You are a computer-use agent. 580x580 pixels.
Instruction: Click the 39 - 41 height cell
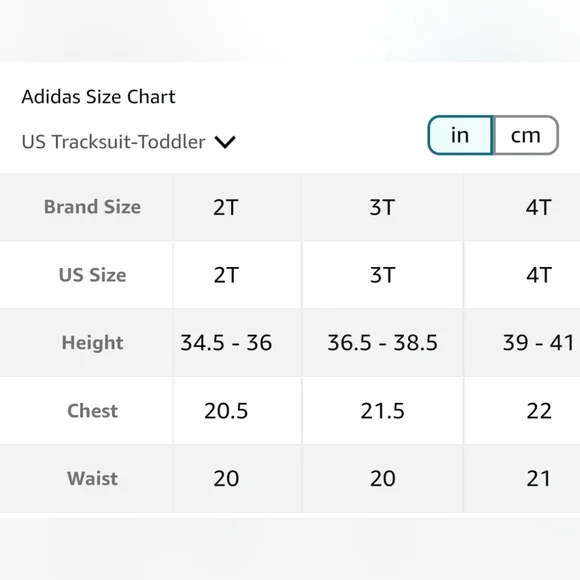point(522,343)
